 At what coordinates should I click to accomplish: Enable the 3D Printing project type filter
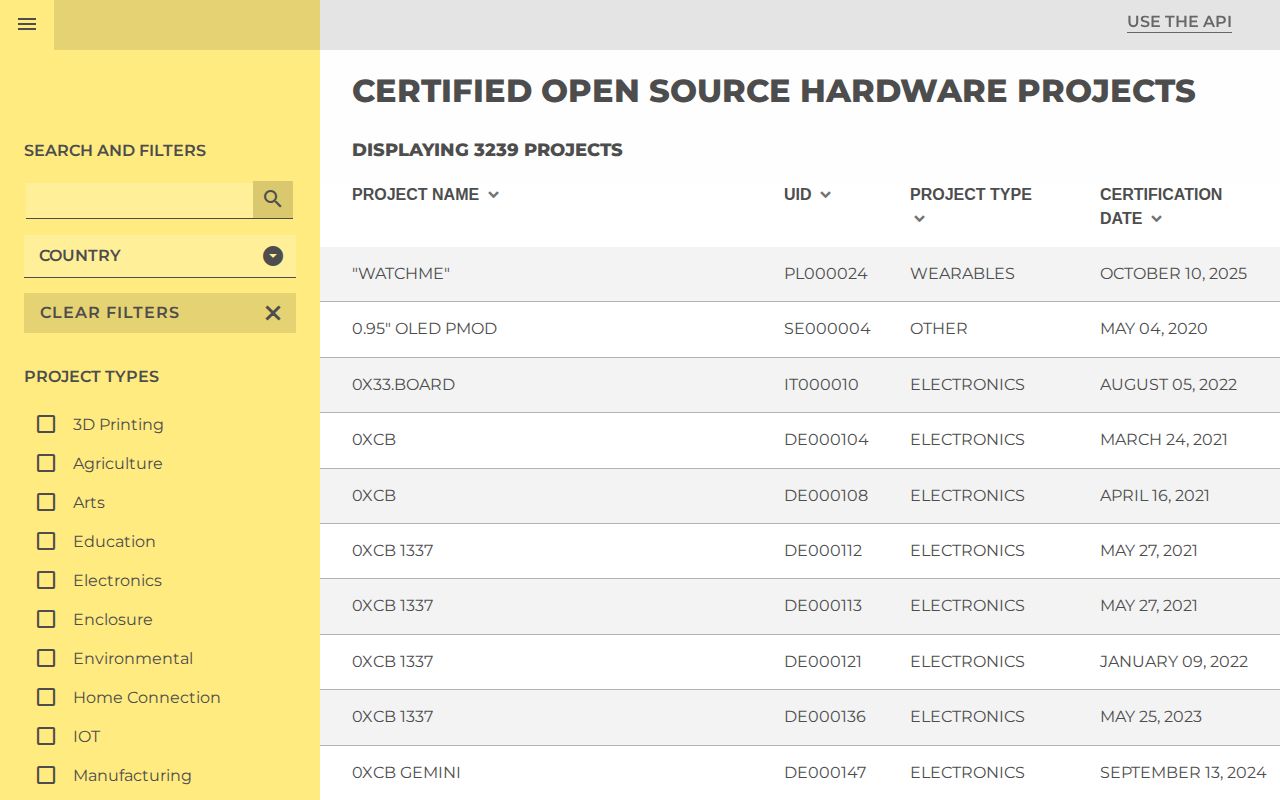point(46,424)
